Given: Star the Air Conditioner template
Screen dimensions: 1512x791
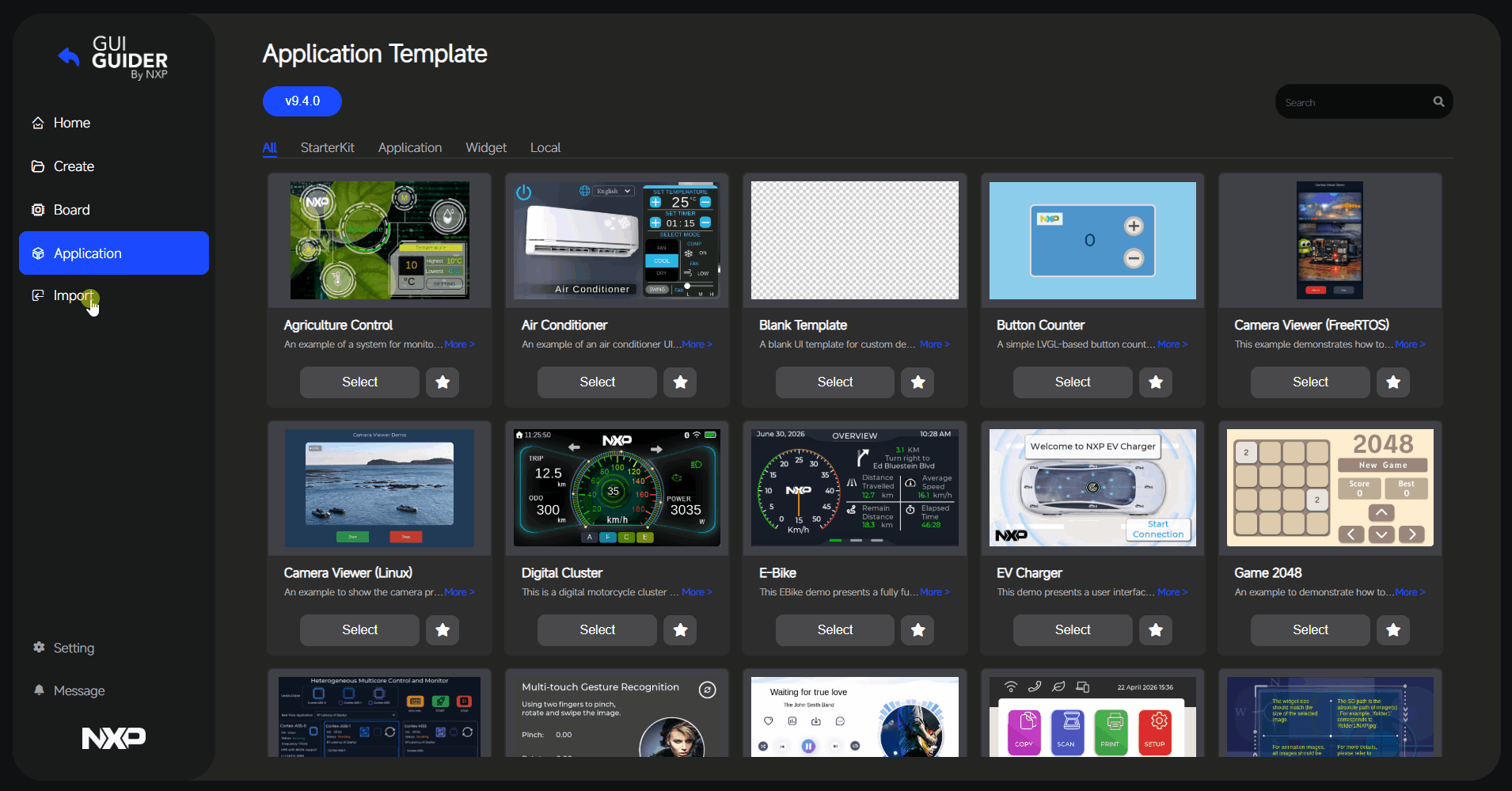Looking at the screenshot, I should point(680,382).
